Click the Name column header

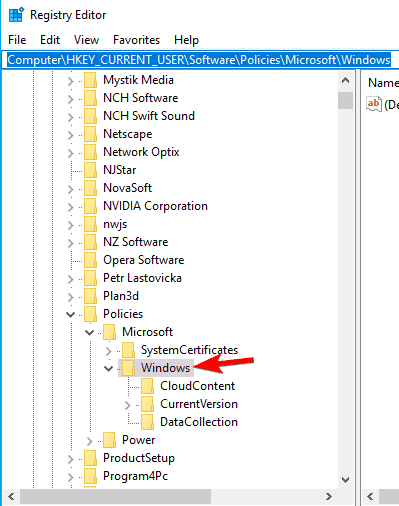coord(383,83)
